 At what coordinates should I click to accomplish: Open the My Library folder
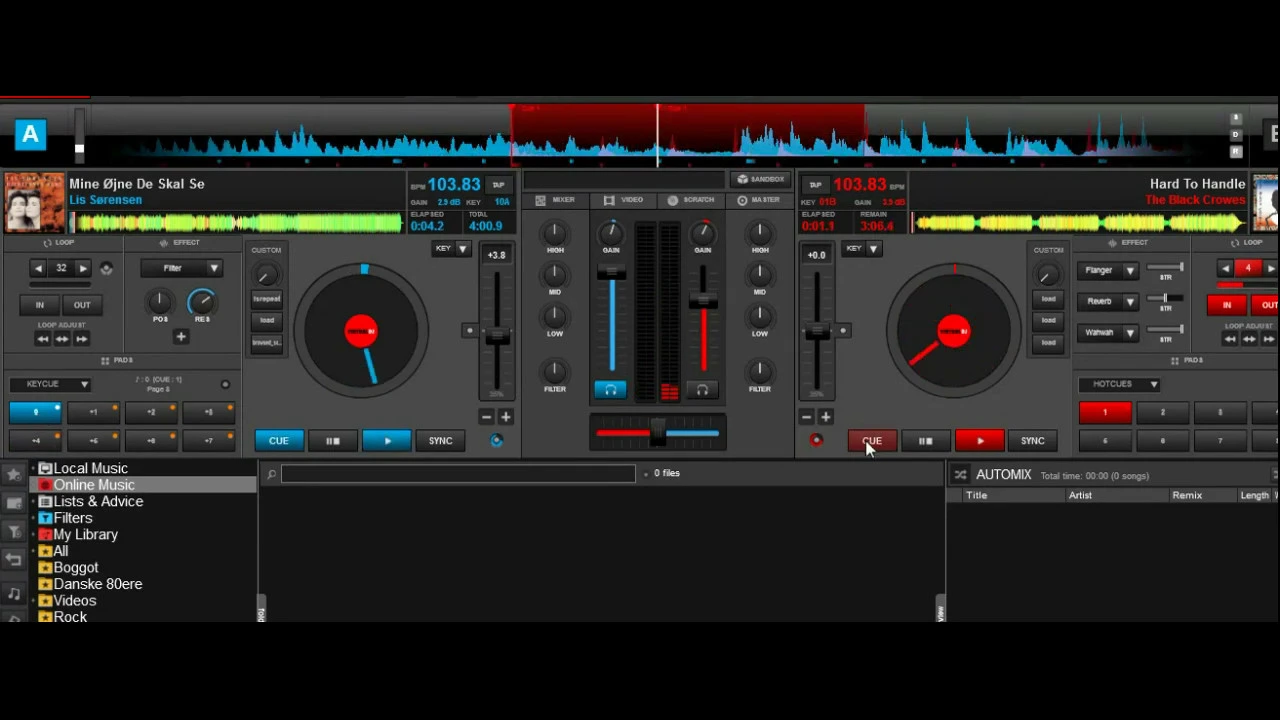pyautogui.click(x=85, y=535)
